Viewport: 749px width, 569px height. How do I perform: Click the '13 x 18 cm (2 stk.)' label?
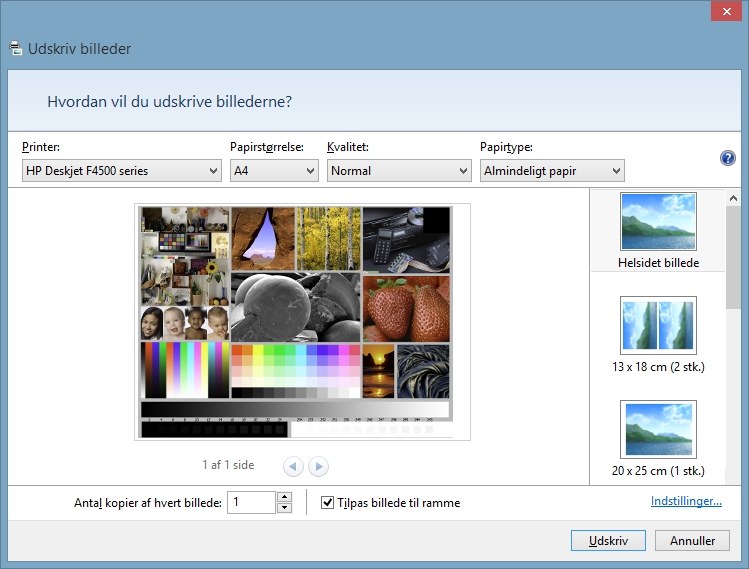658,367
